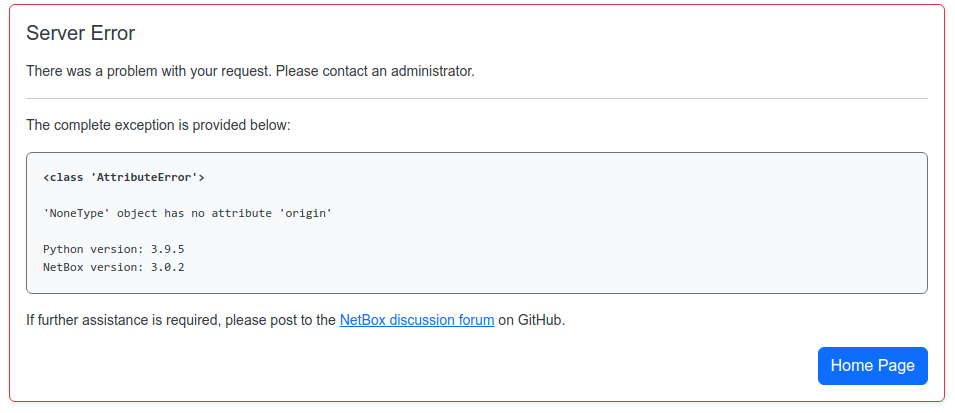The width and height of the screenshot is (955, 413).
Task: Go to the Home Page button
Action: (x=872, y=365)
